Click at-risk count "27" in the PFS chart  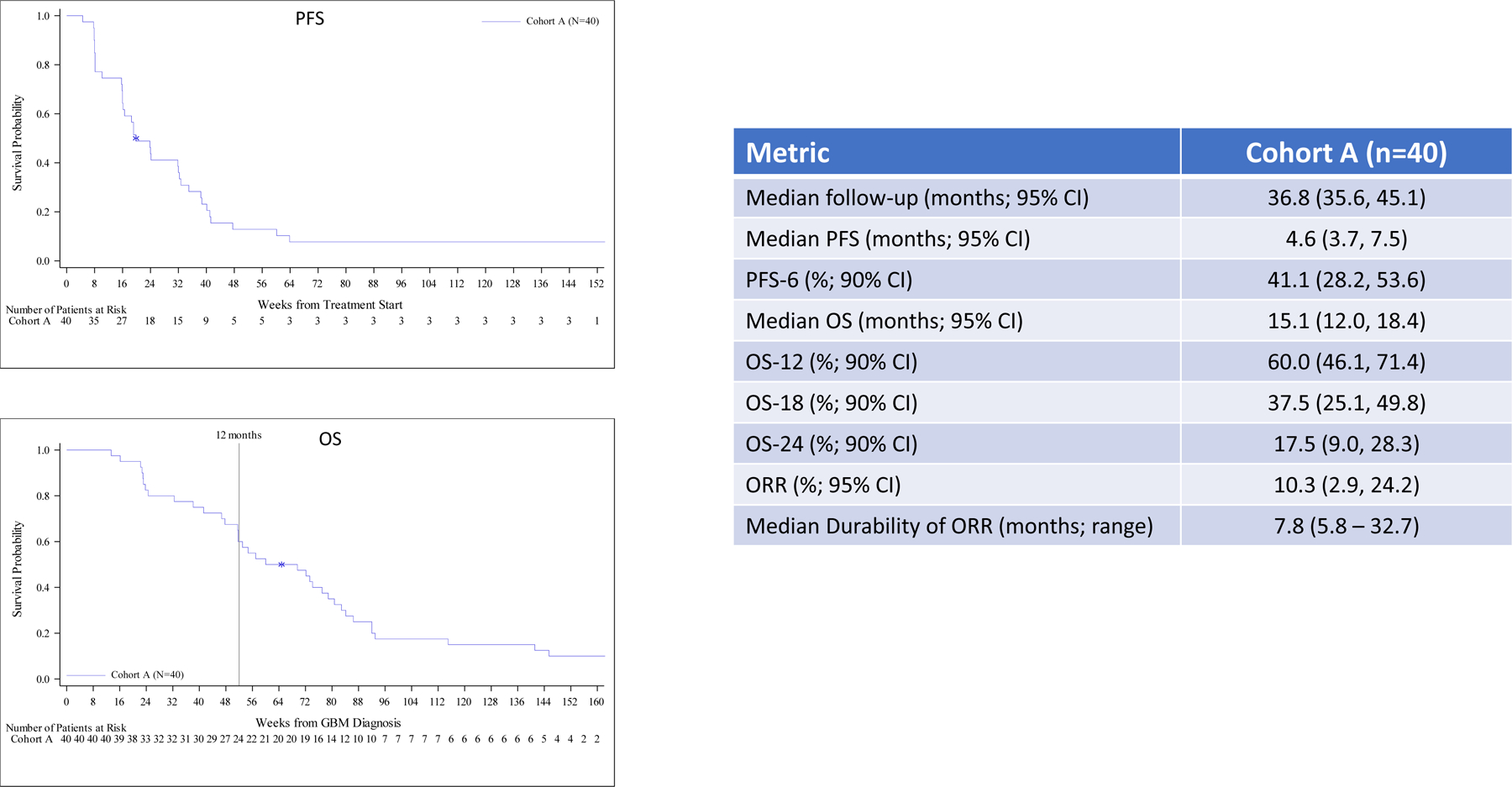tap(122, 321)
